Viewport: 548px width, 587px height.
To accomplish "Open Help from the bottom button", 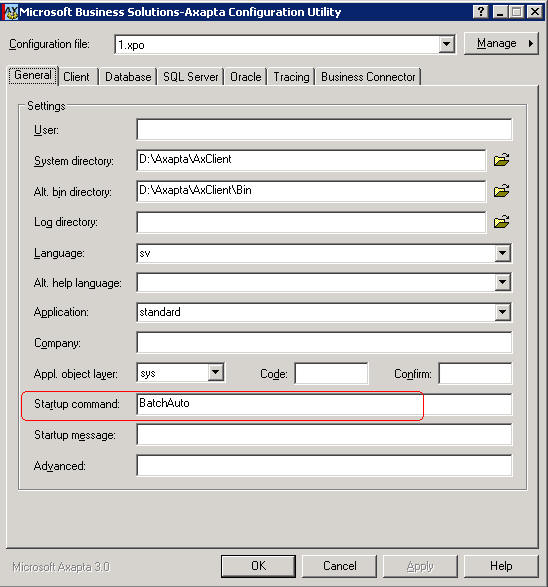I will (501, 566).
